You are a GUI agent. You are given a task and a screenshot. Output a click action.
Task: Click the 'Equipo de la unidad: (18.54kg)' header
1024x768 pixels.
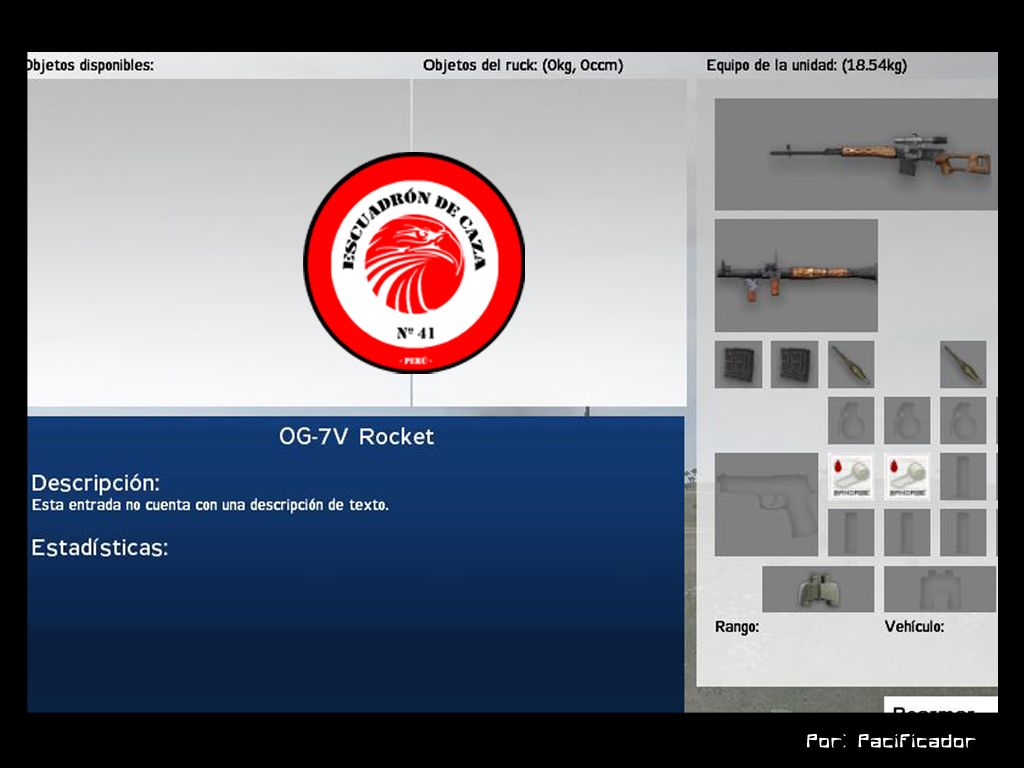tap(807, 65)
